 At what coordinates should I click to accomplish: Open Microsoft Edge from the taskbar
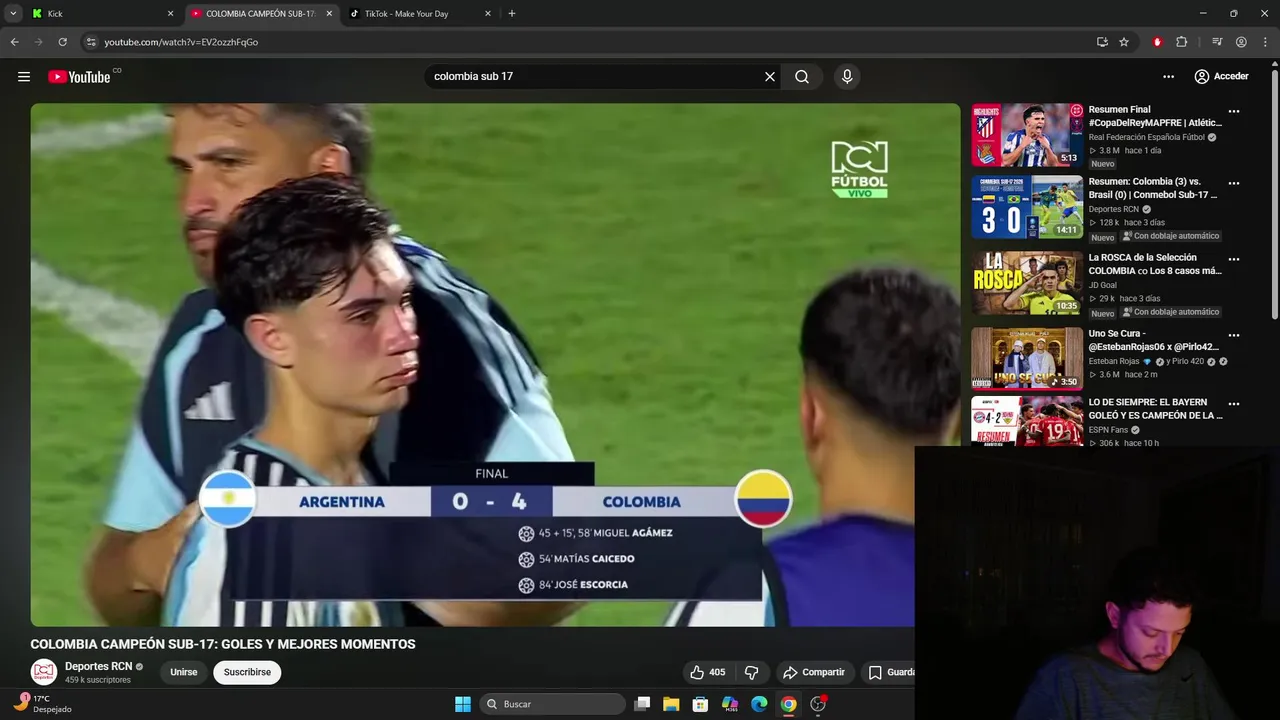point(759,704)
